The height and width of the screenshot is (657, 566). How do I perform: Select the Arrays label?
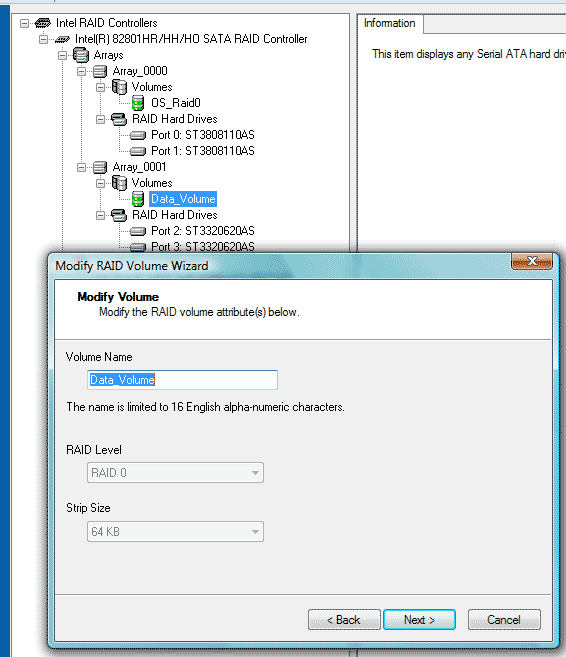pos(109,55)
